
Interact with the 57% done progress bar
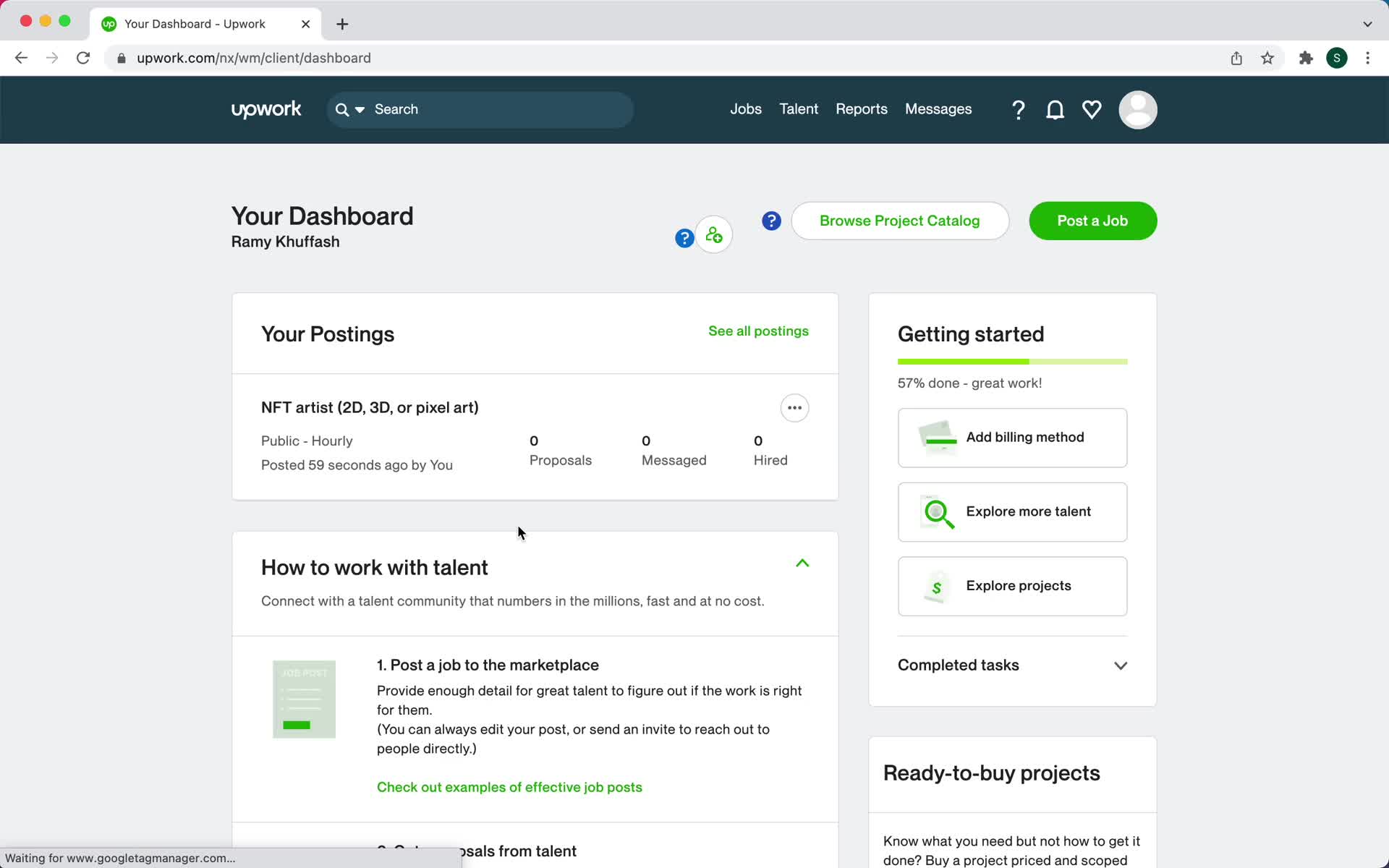(1013, 361)
